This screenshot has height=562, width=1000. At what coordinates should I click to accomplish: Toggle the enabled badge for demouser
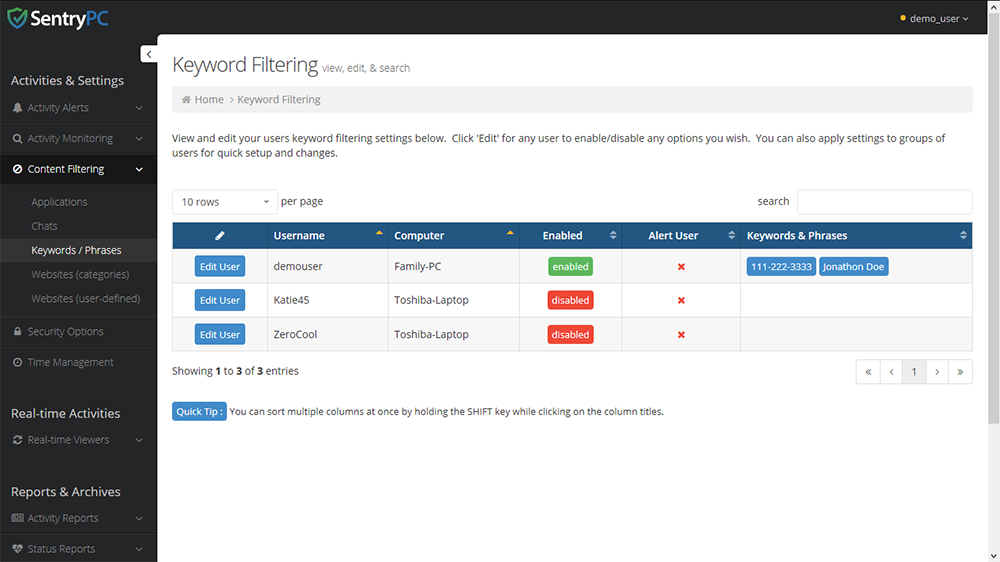pos(570,267)
